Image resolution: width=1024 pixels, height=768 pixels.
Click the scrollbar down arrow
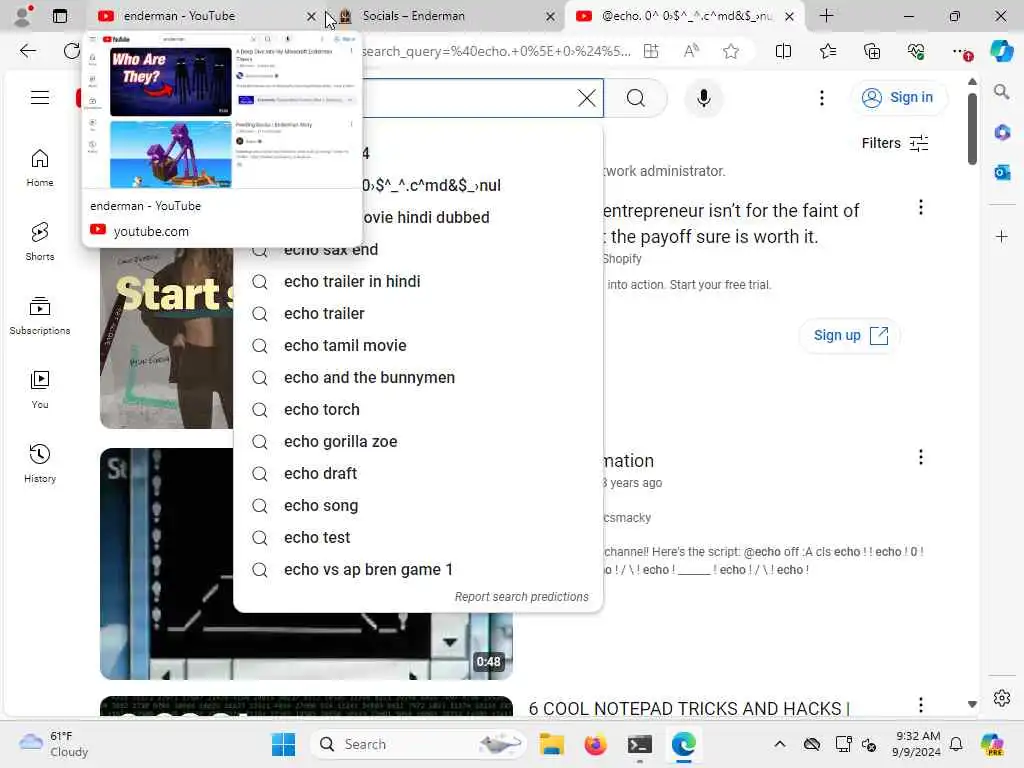(x=972, y=704)
